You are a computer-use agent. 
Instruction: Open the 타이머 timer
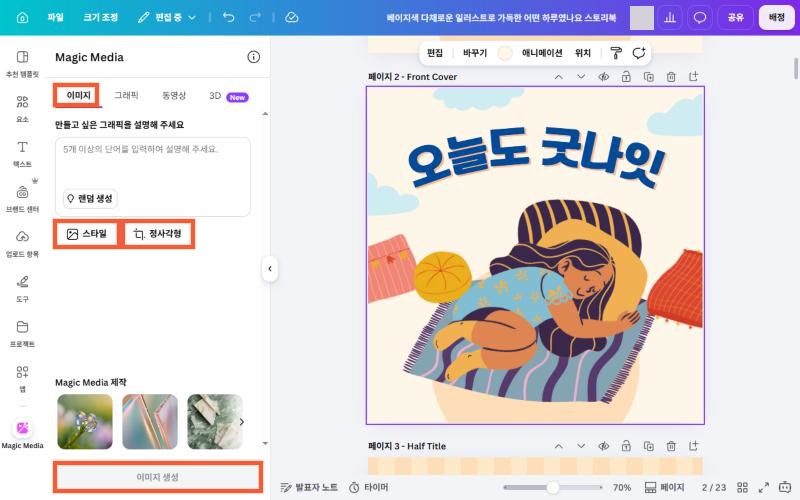[x=368, y=487]
